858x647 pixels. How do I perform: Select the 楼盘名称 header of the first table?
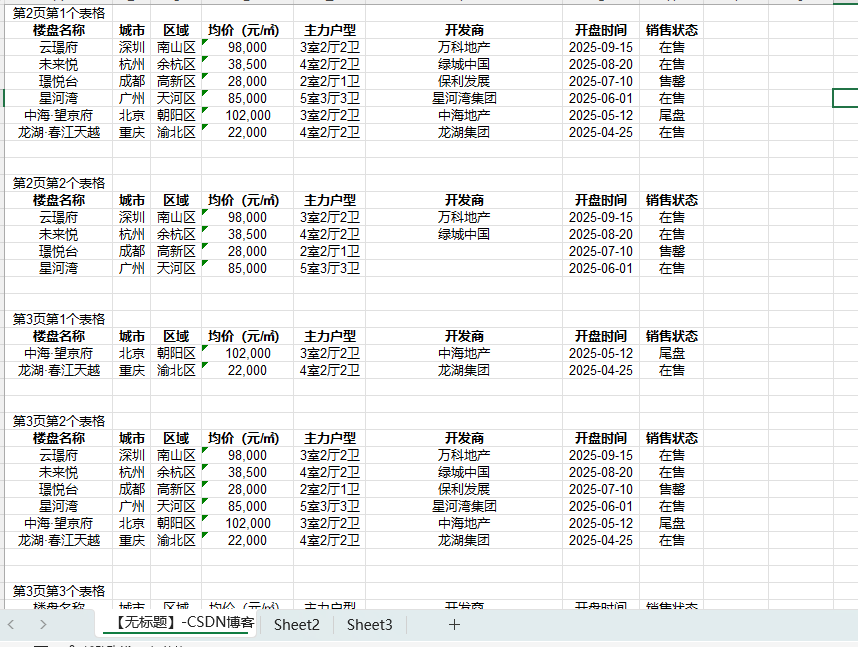coord(56,29)
